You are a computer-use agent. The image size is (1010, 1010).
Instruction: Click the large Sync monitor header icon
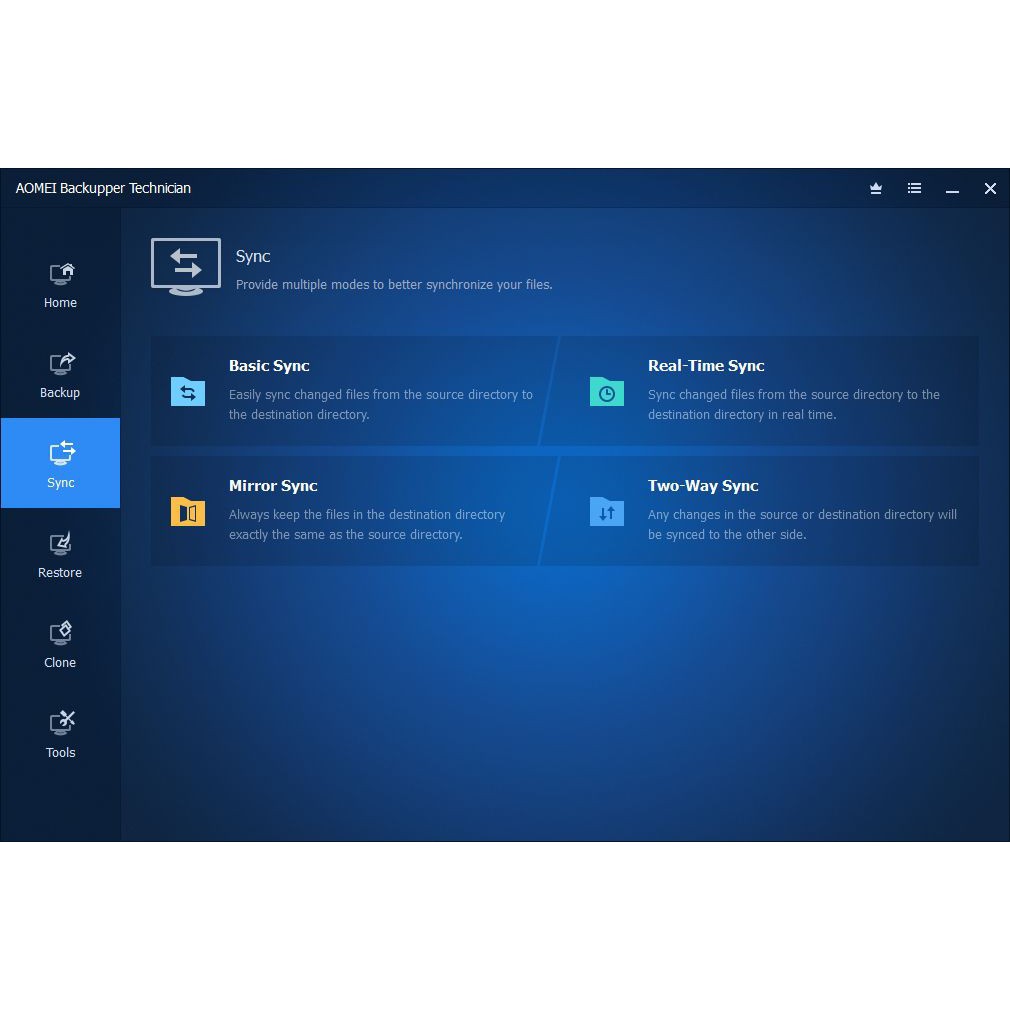[x=186, y=267]
